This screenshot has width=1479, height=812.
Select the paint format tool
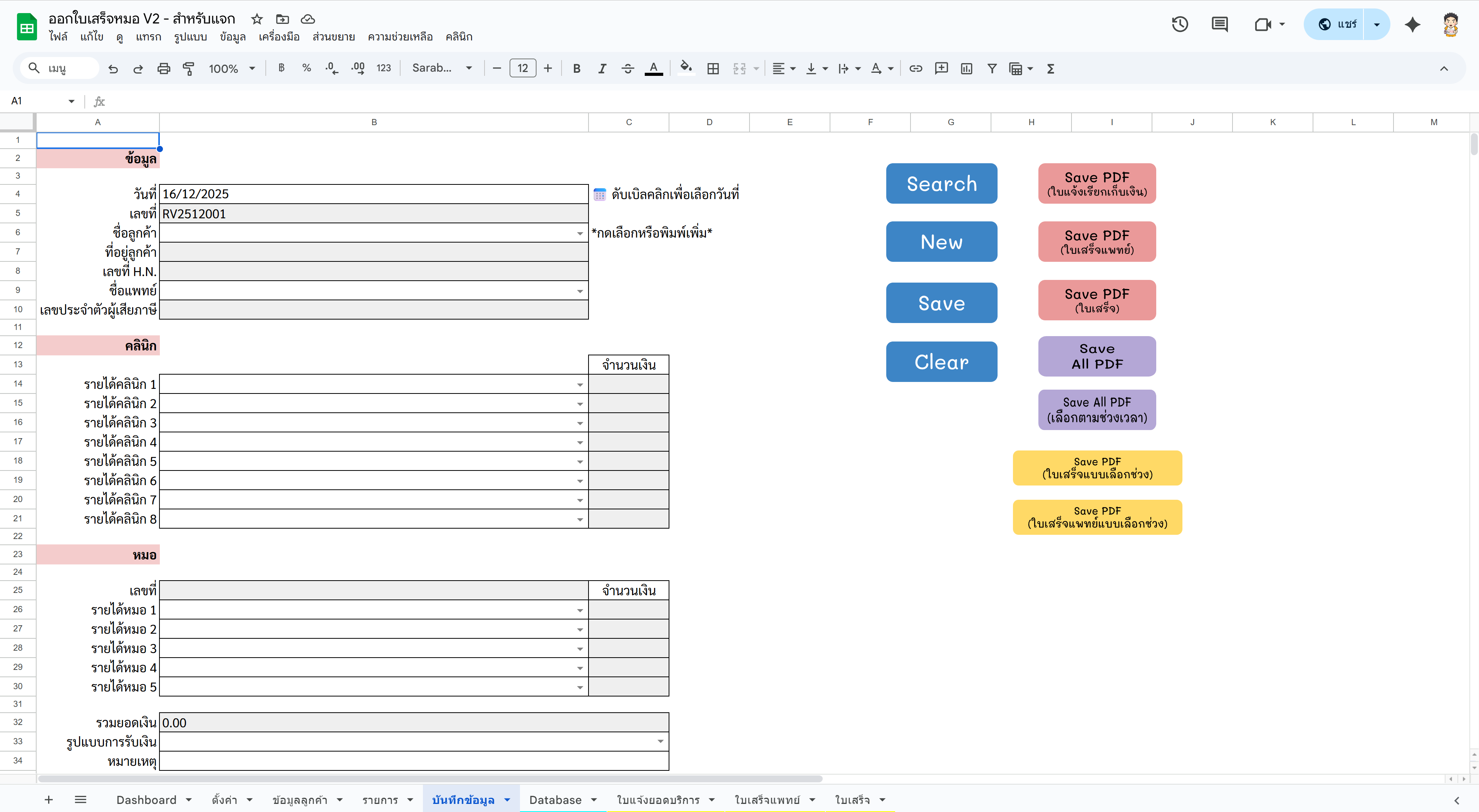(x=188, y=69)
